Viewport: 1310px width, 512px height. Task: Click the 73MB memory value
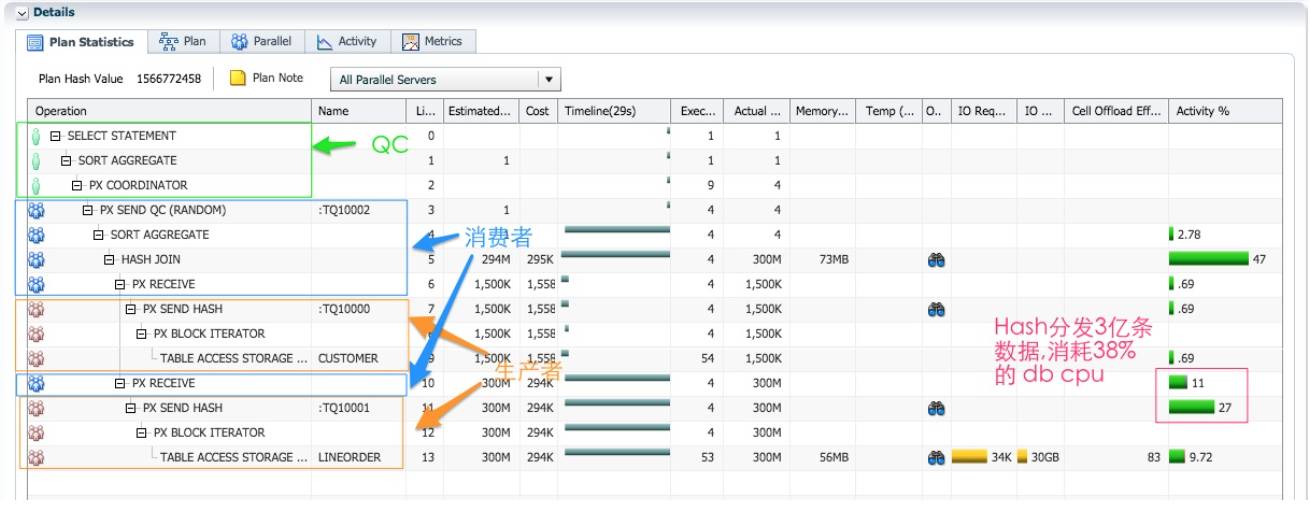pyautogui.click(x=832, y=260)
